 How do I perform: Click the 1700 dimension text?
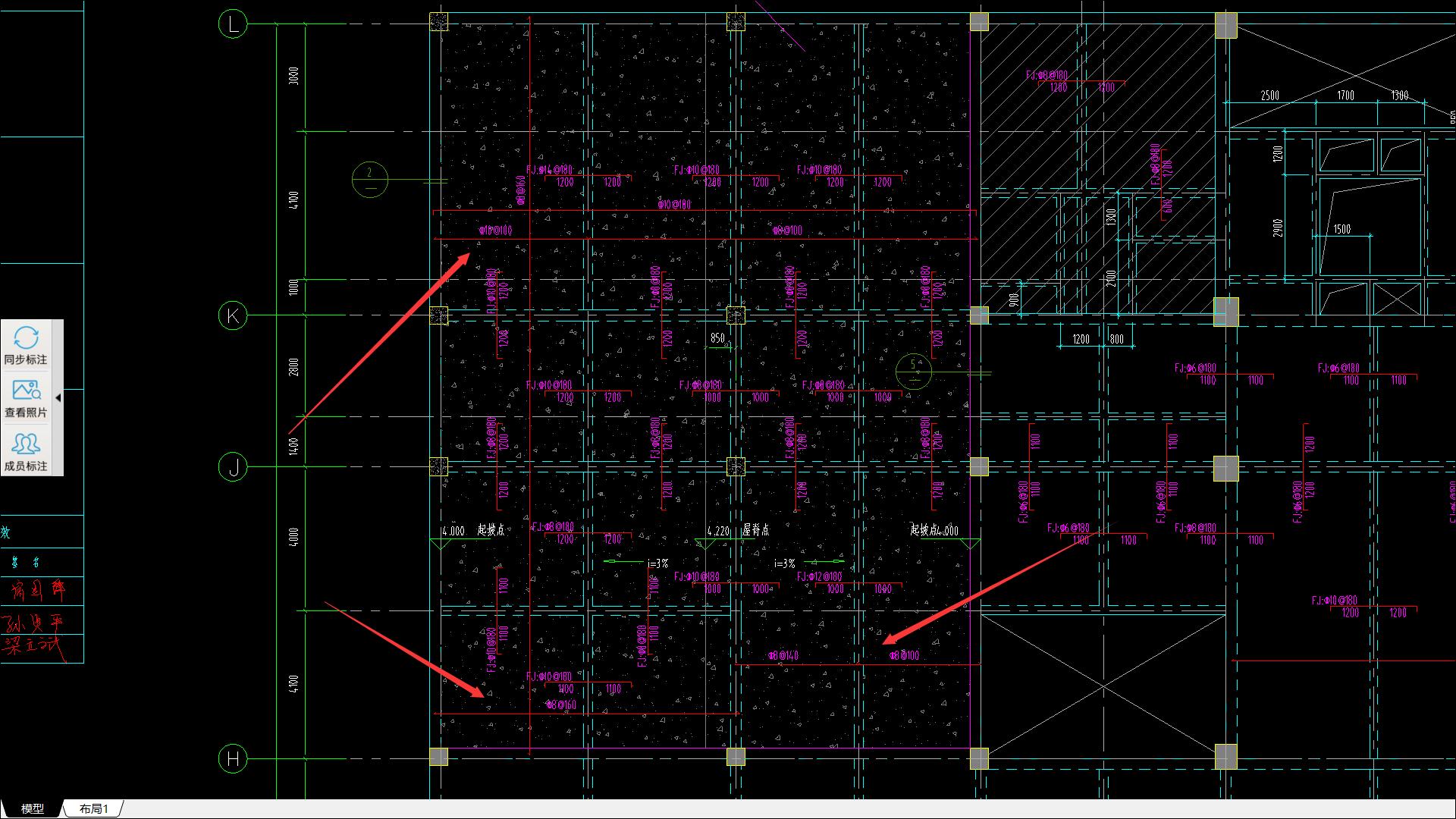coord(1345,96)
